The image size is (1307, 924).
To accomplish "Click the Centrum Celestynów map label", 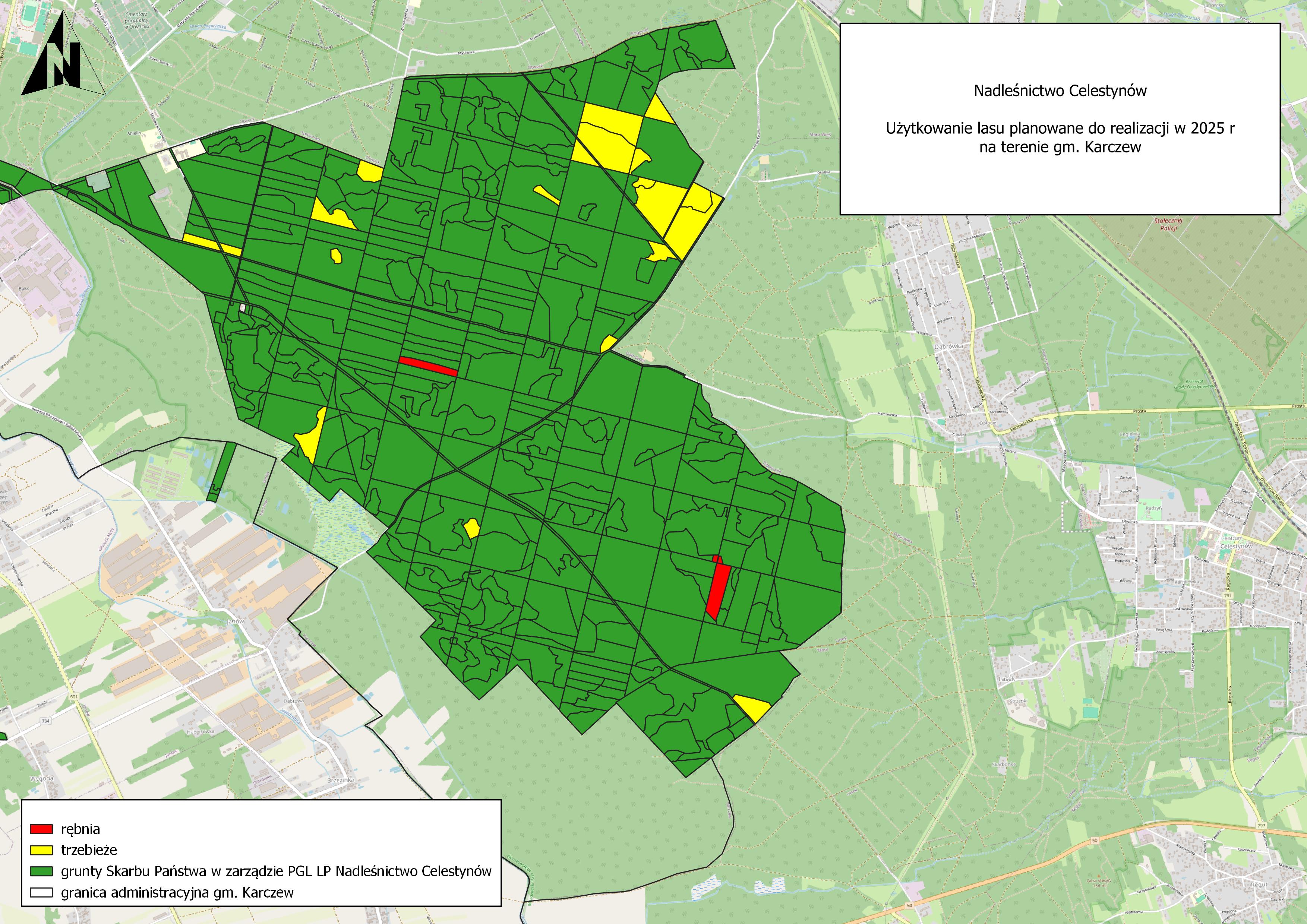I will [1237, 542].
